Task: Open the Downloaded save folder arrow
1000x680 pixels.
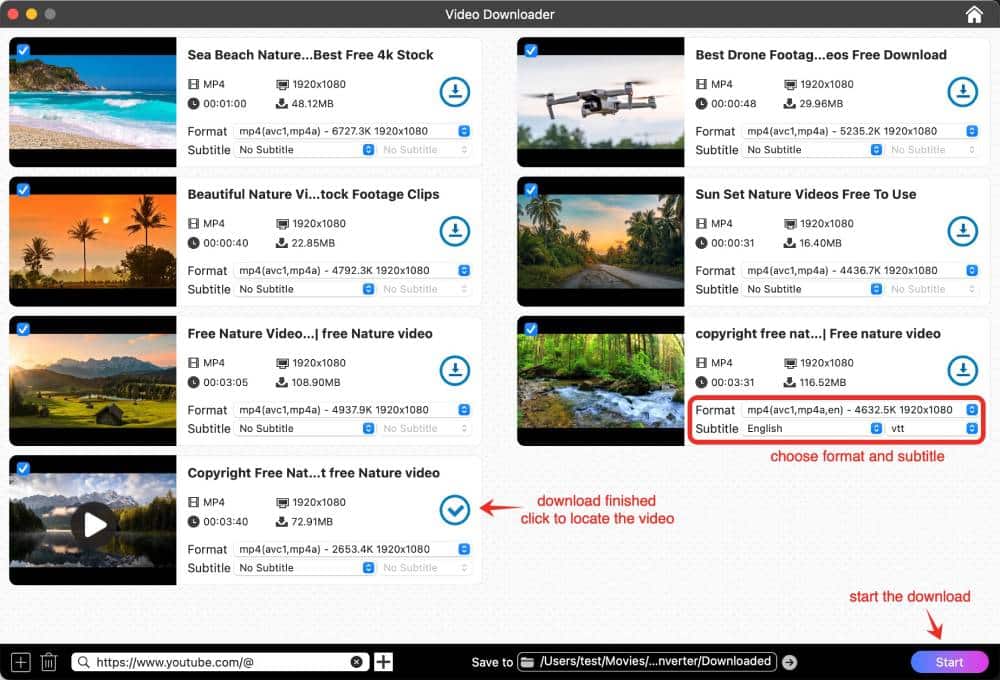Action: (x=789, y=661)
